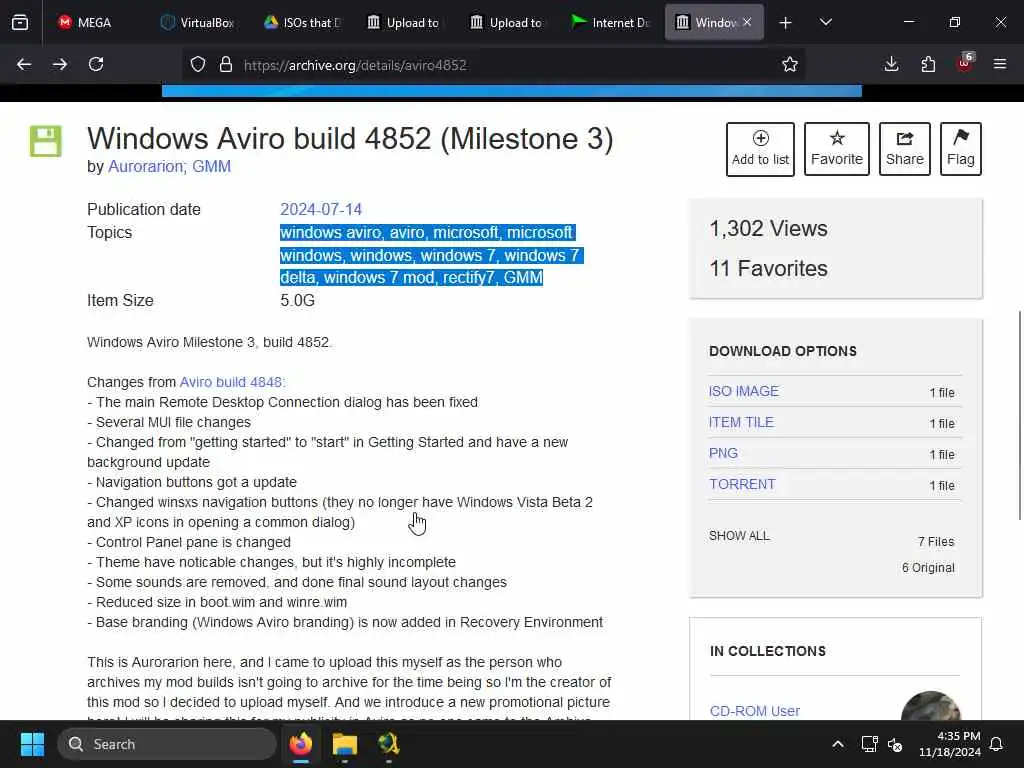Click the taskbar Search box
Viewport: 1024px width, 768px height.
coord(167,744)
